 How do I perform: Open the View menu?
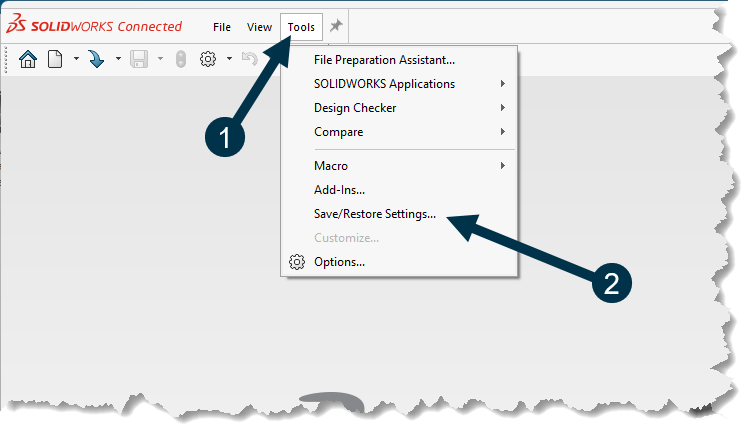260,27
